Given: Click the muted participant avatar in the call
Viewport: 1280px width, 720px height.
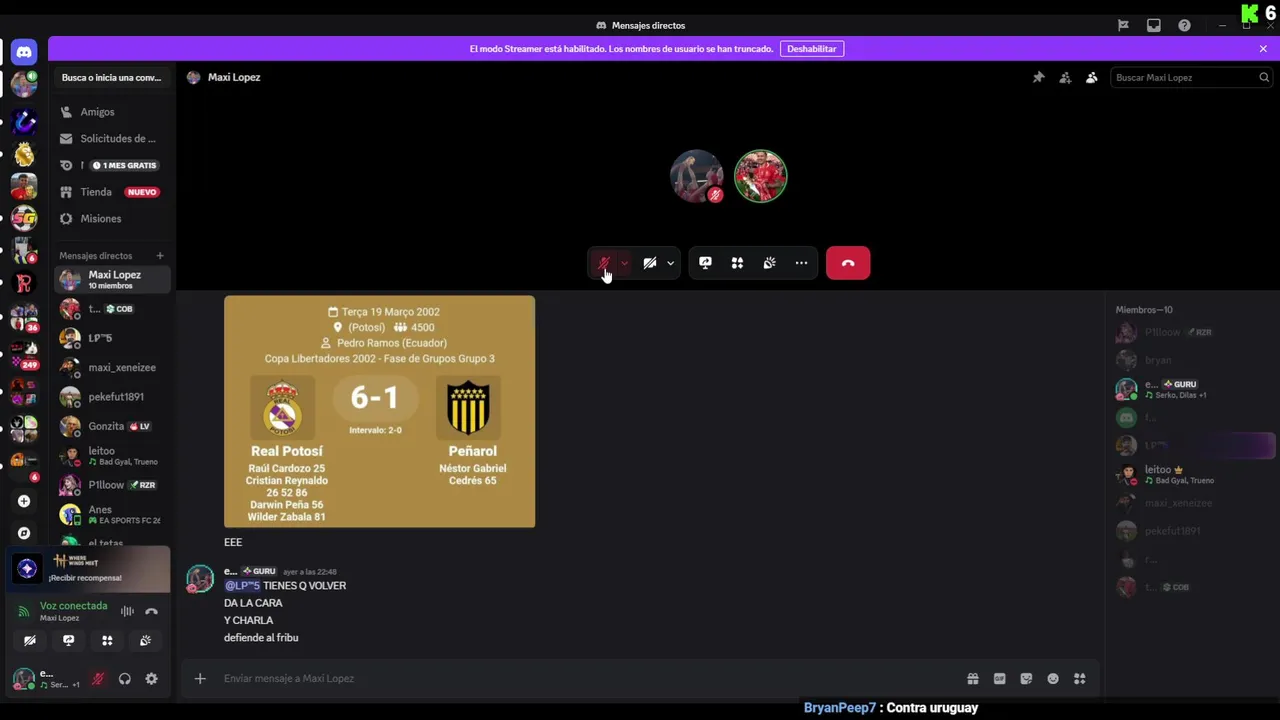Looking at the screenshot, I should point(696,176).
